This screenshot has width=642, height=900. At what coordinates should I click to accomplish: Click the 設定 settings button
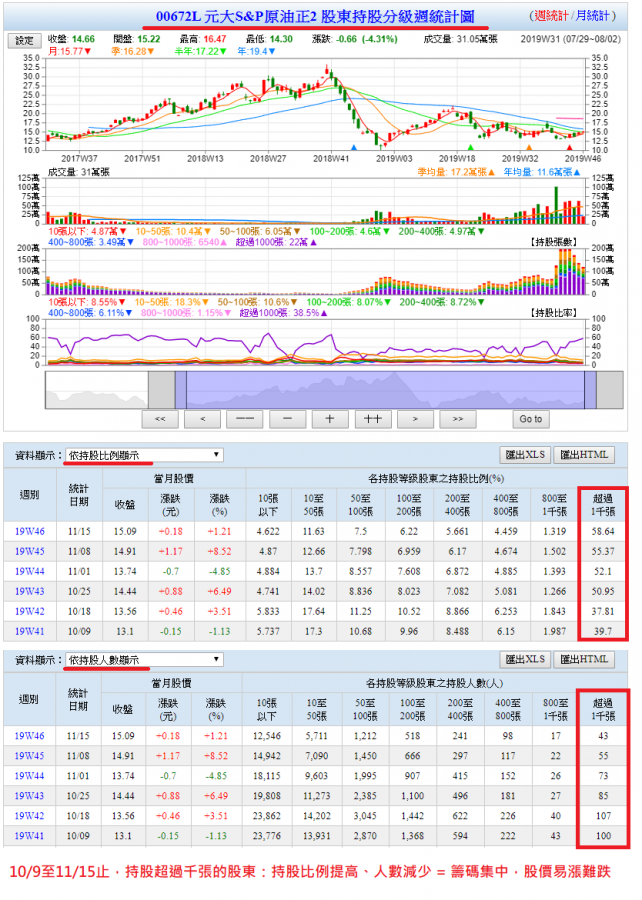click(25, 41)
